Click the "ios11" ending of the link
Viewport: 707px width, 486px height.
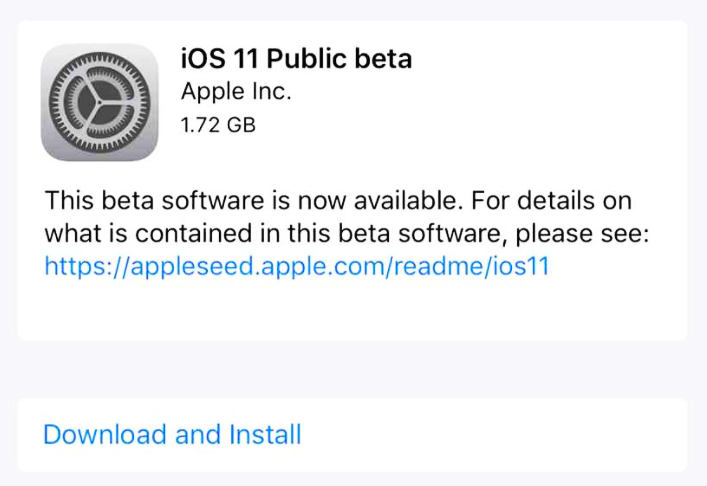pyautogui.click(x=520, y=266)
